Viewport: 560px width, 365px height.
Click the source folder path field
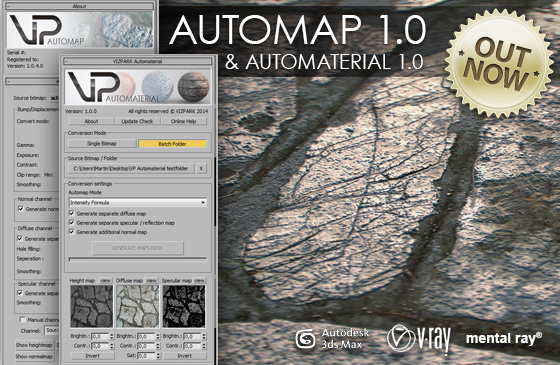pyautogui.click(x=131, y=169)
